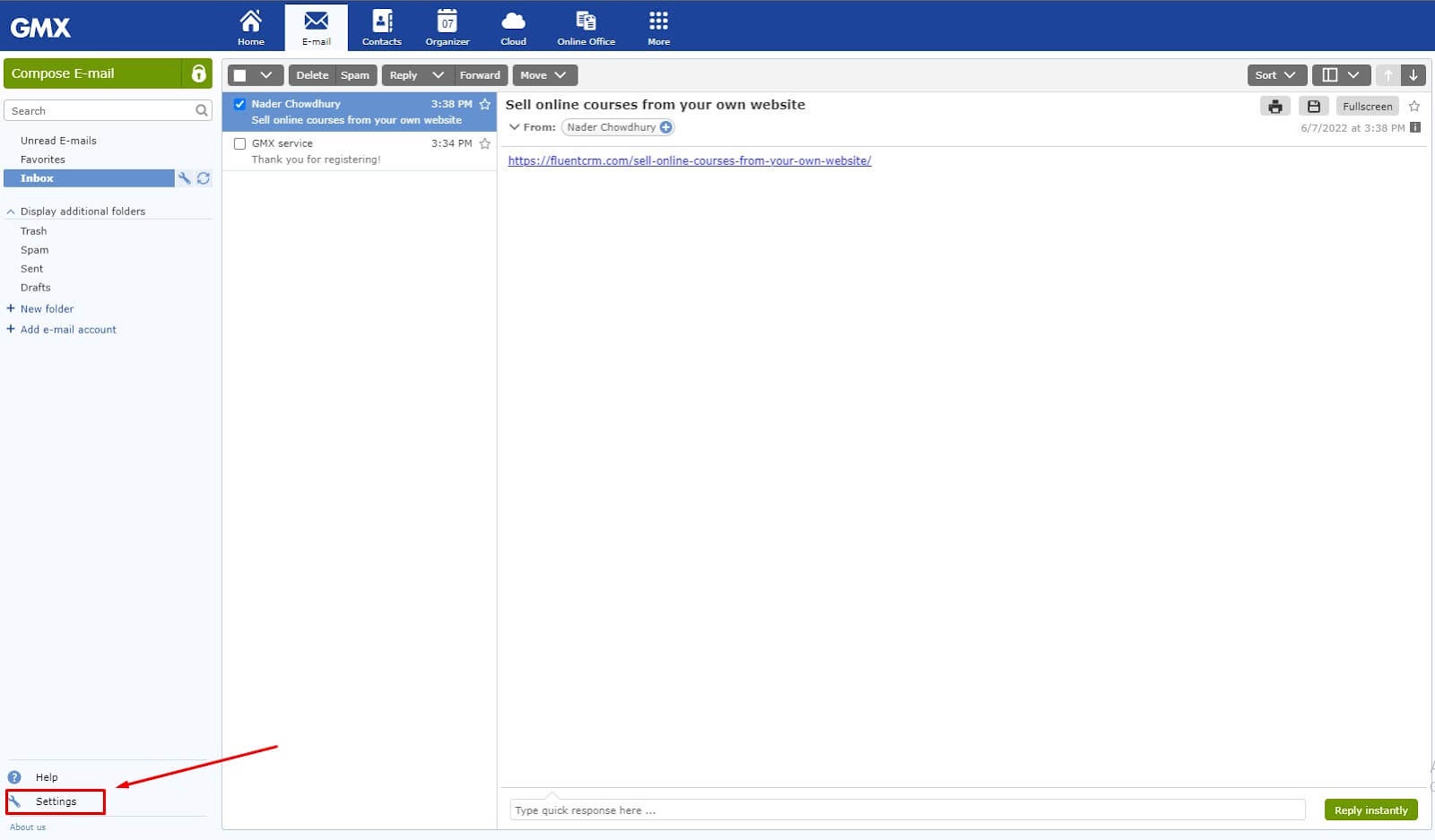Open the Home tab icon
The height and width of the screenshot is (840, 1435).
(251, 27)
